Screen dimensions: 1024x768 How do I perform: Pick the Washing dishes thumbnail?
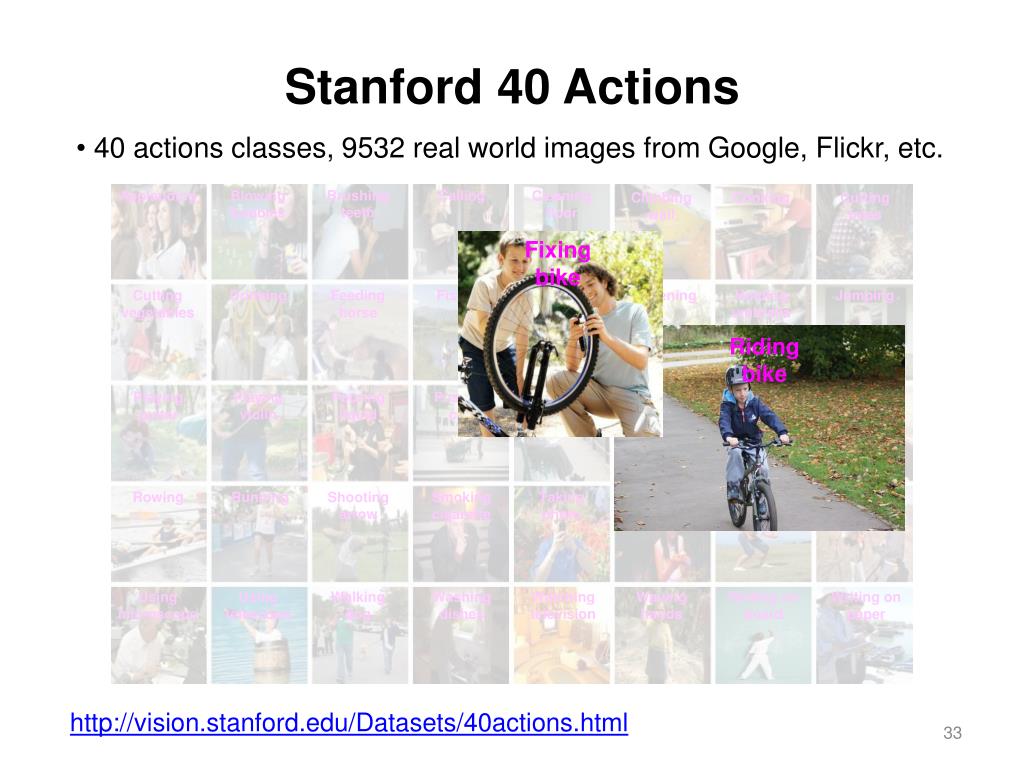click(461, 635)
